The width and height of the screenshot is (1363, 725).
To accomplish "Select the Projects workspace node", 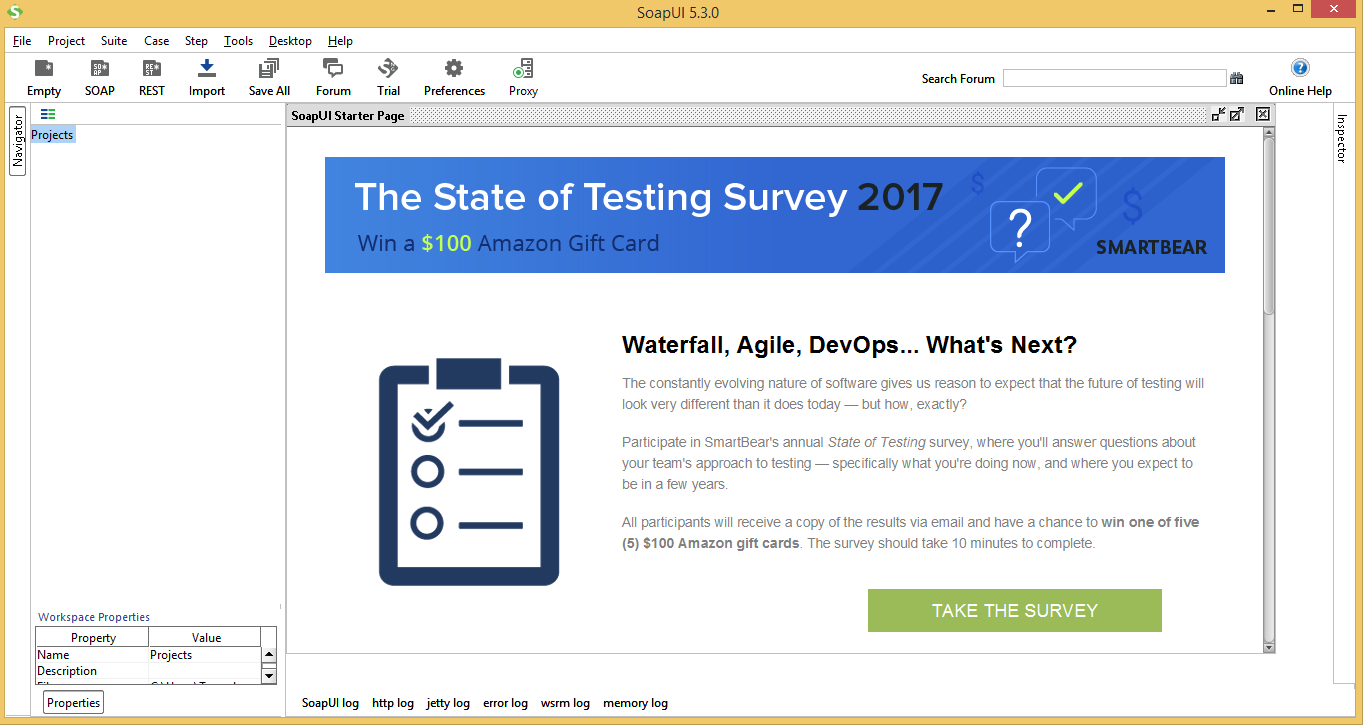I will pos(52,134).
